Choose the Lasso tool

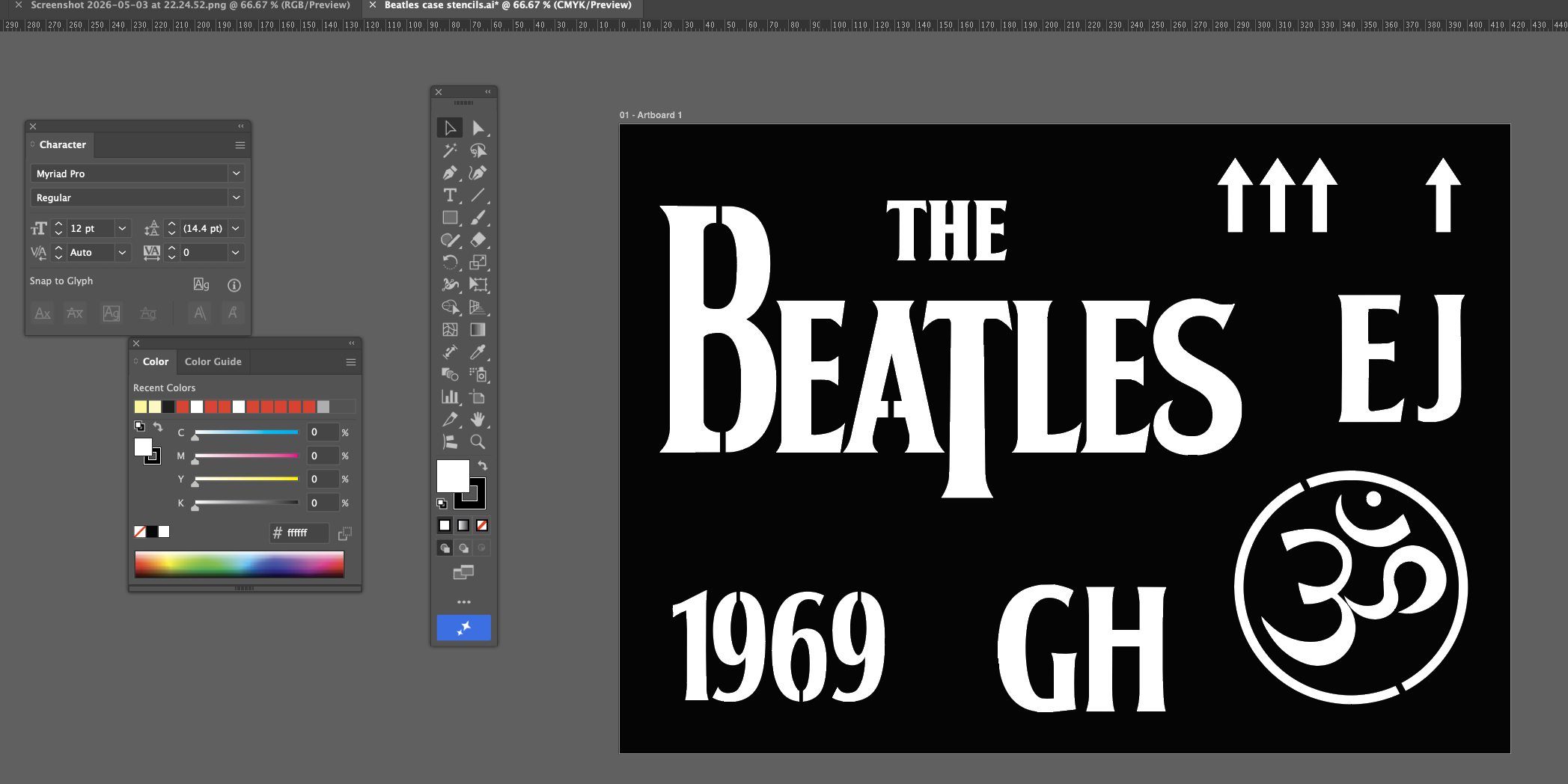click(x=478, y=150)
